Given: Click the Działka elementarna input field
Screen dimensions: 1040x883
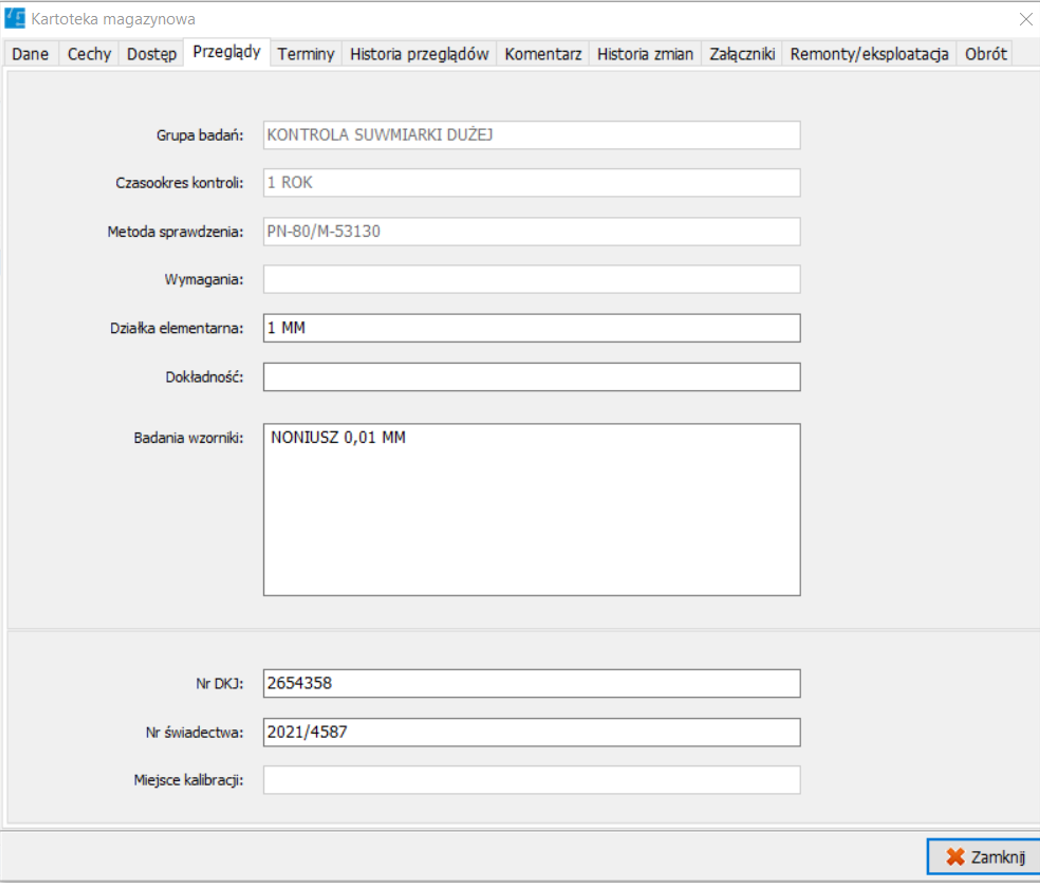Looking at the screenshot, I should (531, 328).
